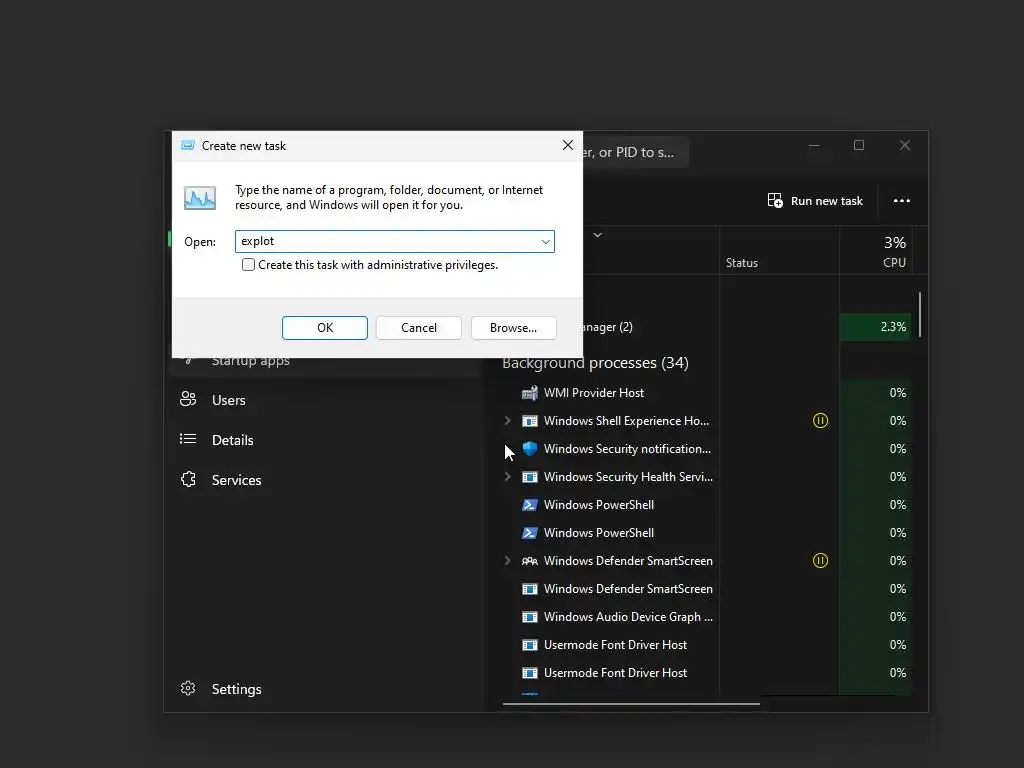
Task: Click Windows Audio Device Graph icon
Action: coord(530,616)
